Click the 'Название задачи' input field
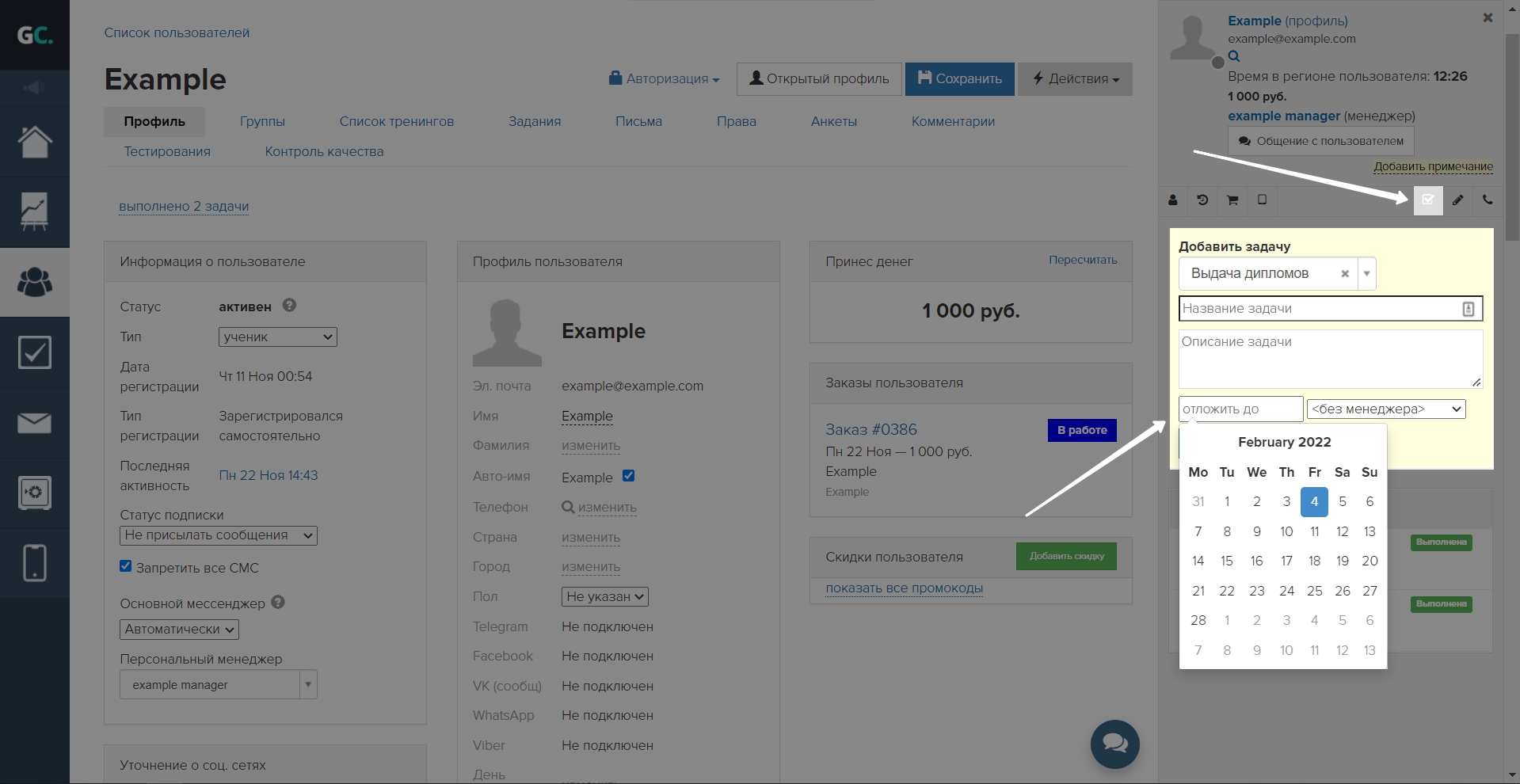1520x784 pixels. (x=1319, y=309)
